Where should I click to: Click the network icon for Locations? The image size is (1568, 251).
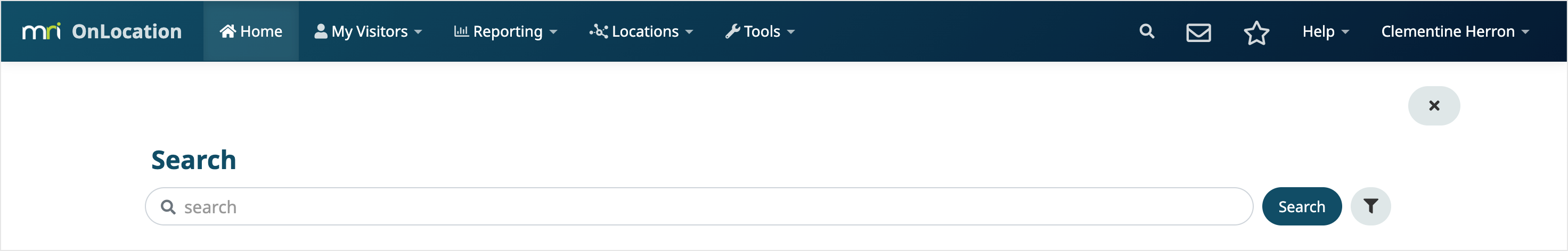pos(598,31)
